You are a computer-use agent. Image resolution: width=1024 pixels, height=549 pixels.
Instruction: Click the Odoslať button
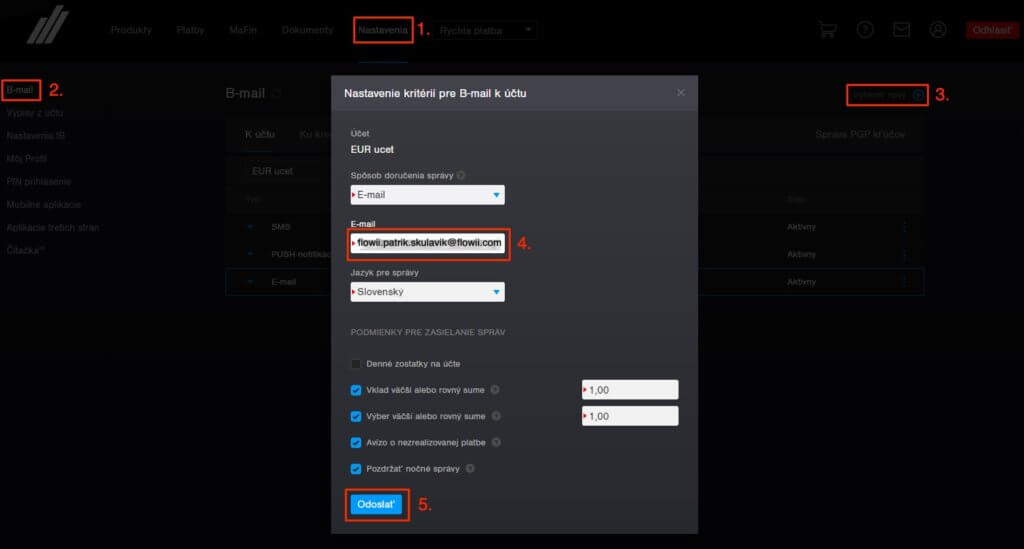pos(376,504)
